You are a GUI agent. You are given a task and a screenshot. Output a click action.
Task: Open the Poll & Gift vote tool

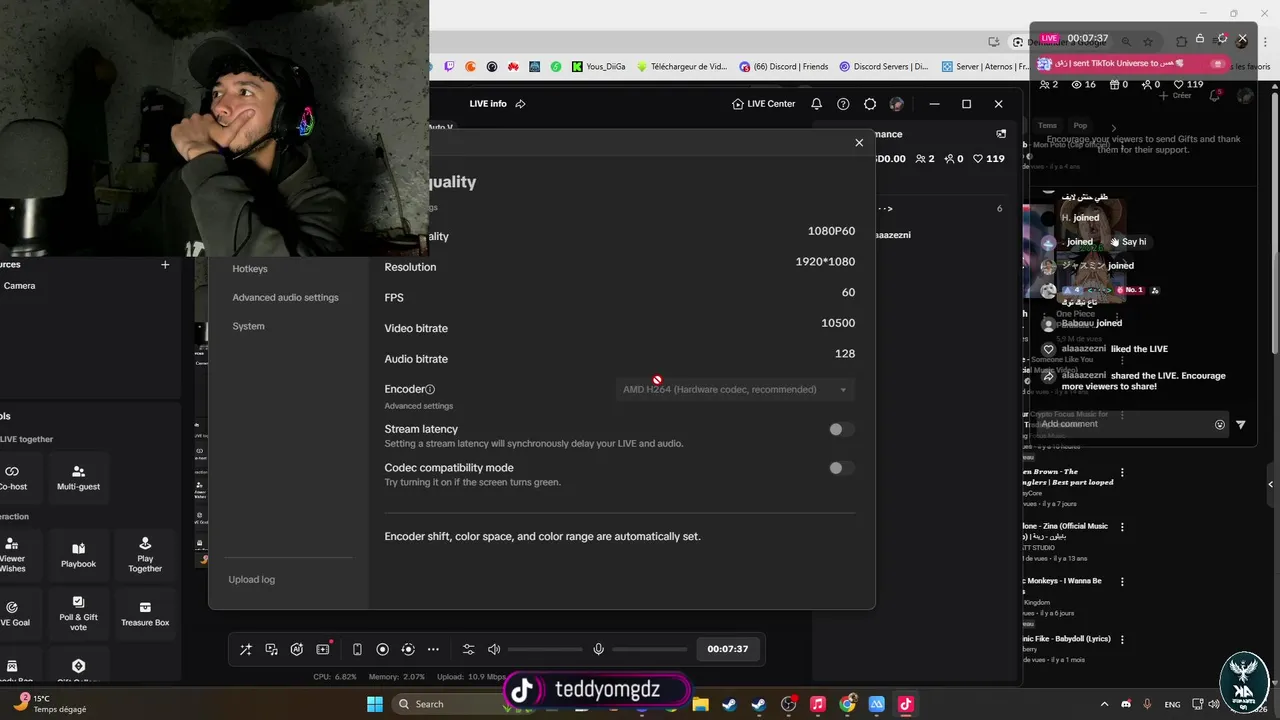pos(78,613)
